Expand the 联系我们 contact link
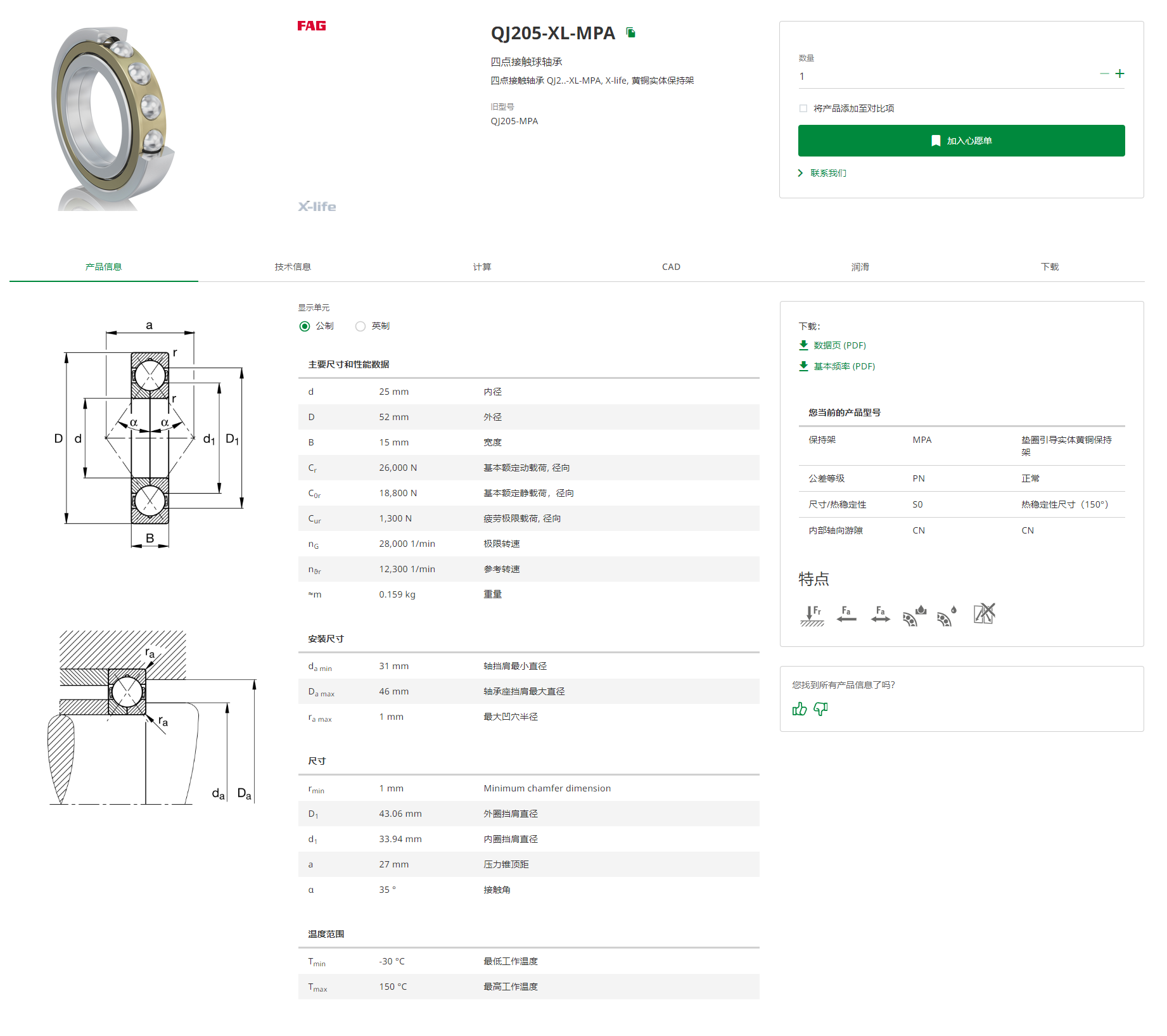Viewport: 1167px width, 1036px height. point(827,173)
